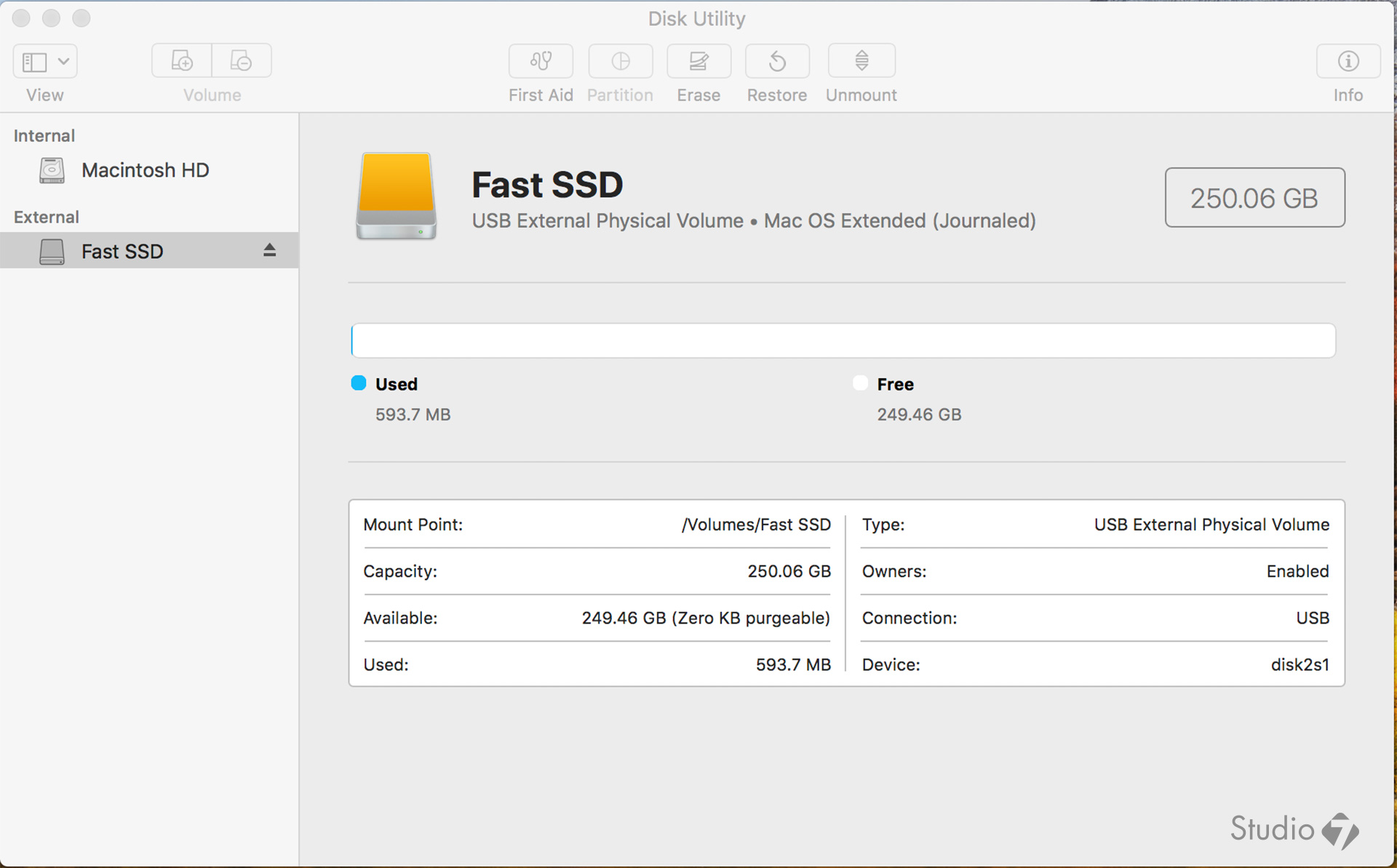Click the First Aid label text
The image size is (1397, 868).
541,95
